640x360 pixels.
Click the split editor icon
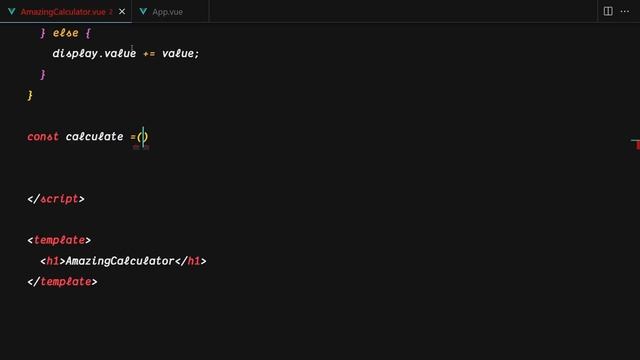pos(608,11)
